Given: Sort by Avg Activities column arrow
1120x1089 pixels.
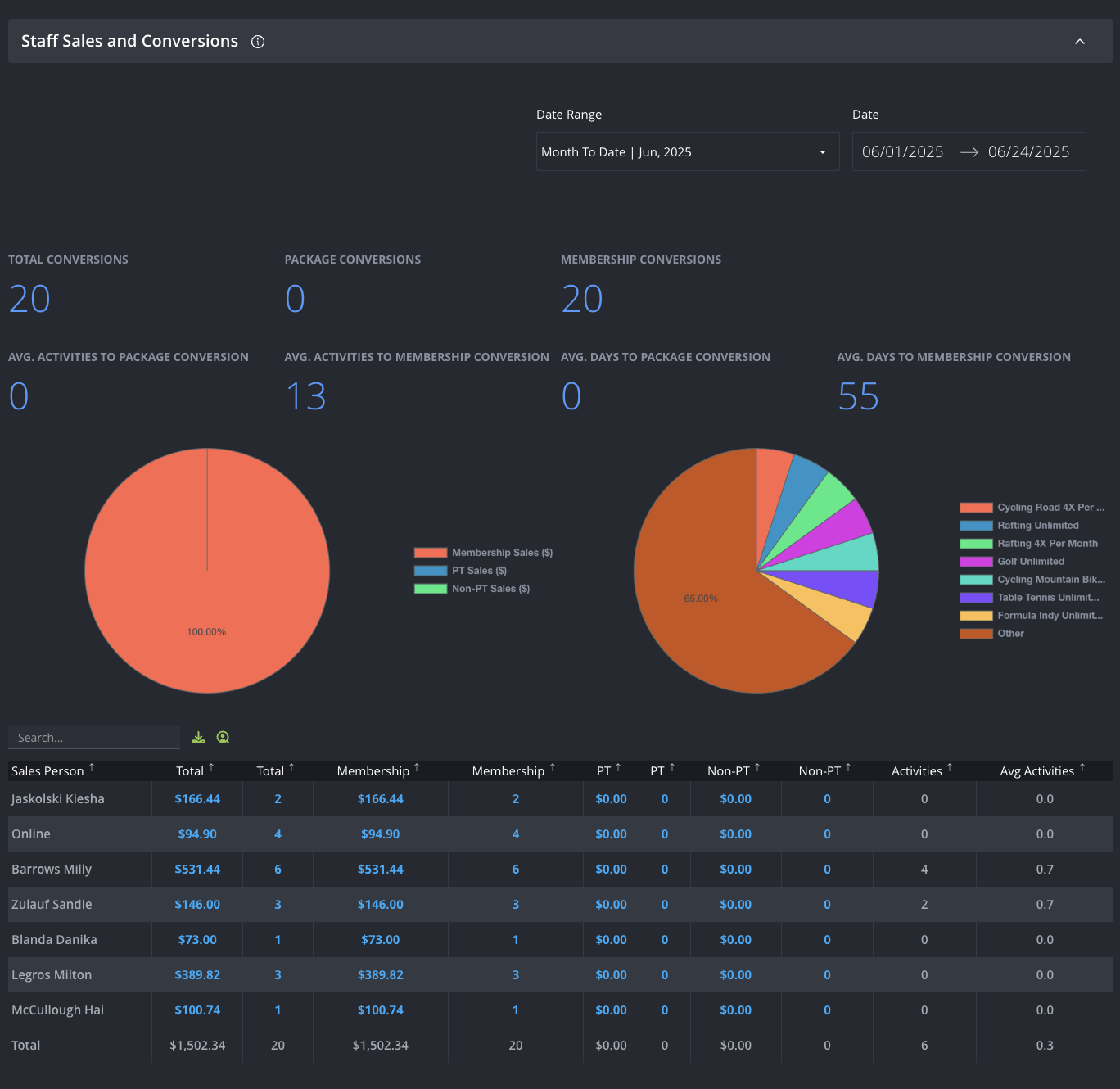Looking at the screenshot, I should [1082, 768].
